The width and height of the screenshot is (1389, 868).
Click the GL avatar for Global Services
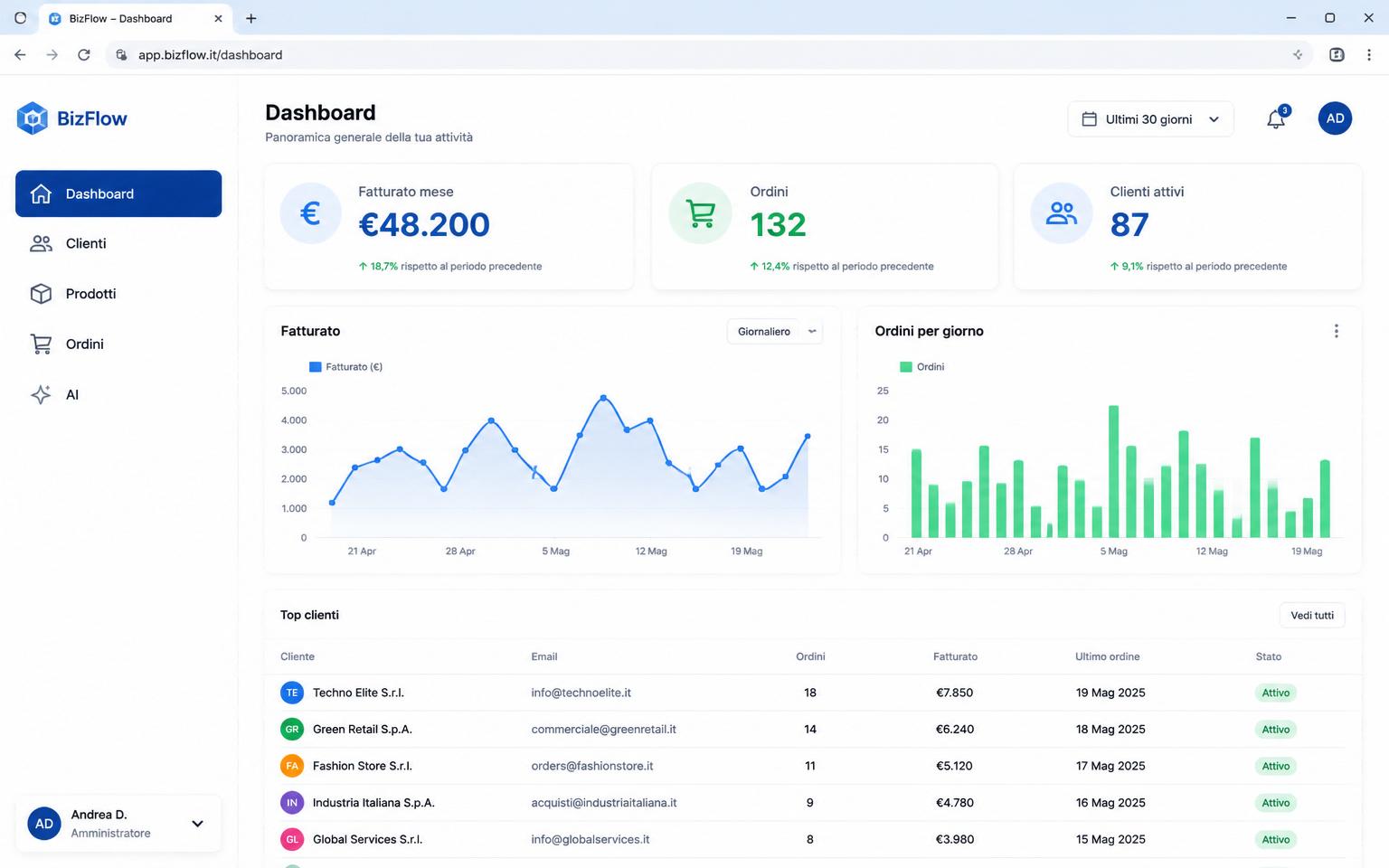[x=292, y=839]
